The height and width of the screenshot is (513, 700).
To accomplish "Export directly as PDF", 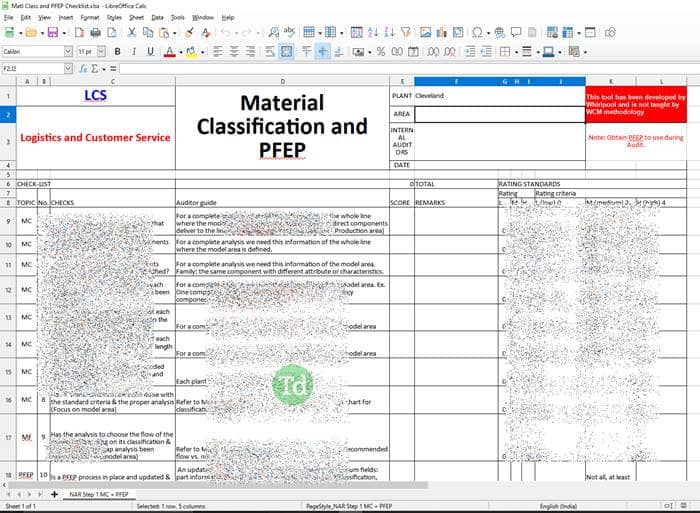I will tap(79, 32).
